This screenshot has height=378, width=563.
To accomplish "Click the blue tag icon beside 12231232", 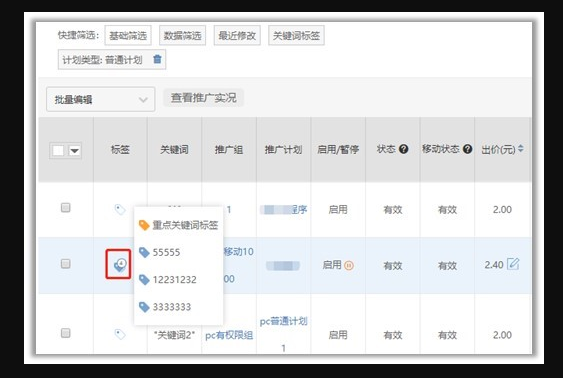I will (x=144, y=280).
